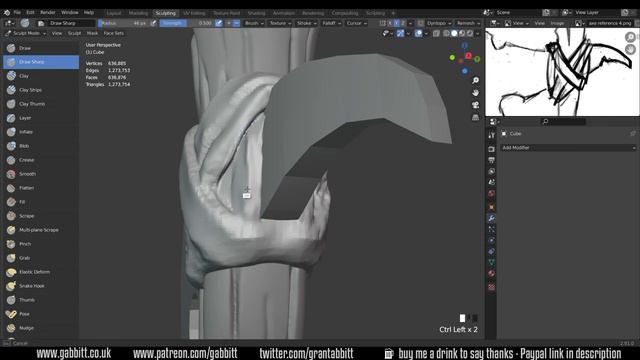Click the viewport pan hand icon

[476, 93]
